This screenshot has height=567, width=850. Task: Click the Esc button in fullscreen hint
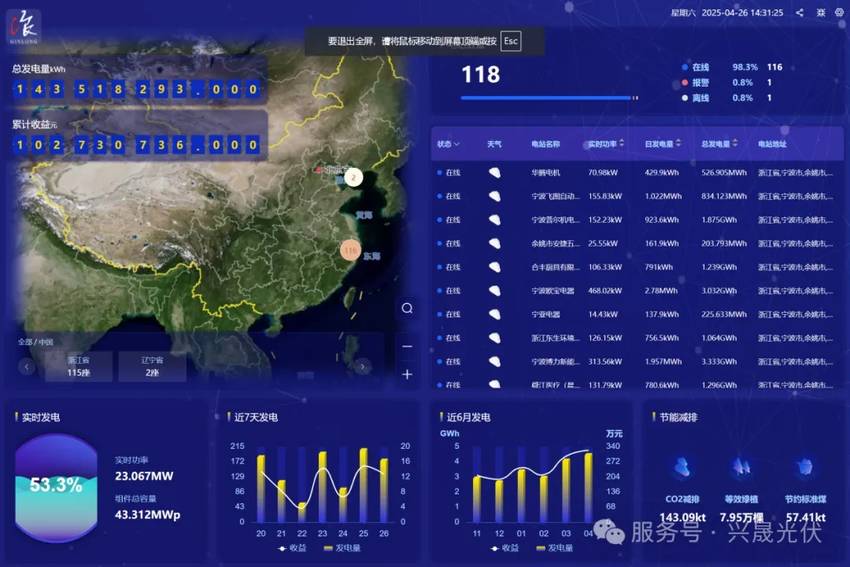(510, 41)
